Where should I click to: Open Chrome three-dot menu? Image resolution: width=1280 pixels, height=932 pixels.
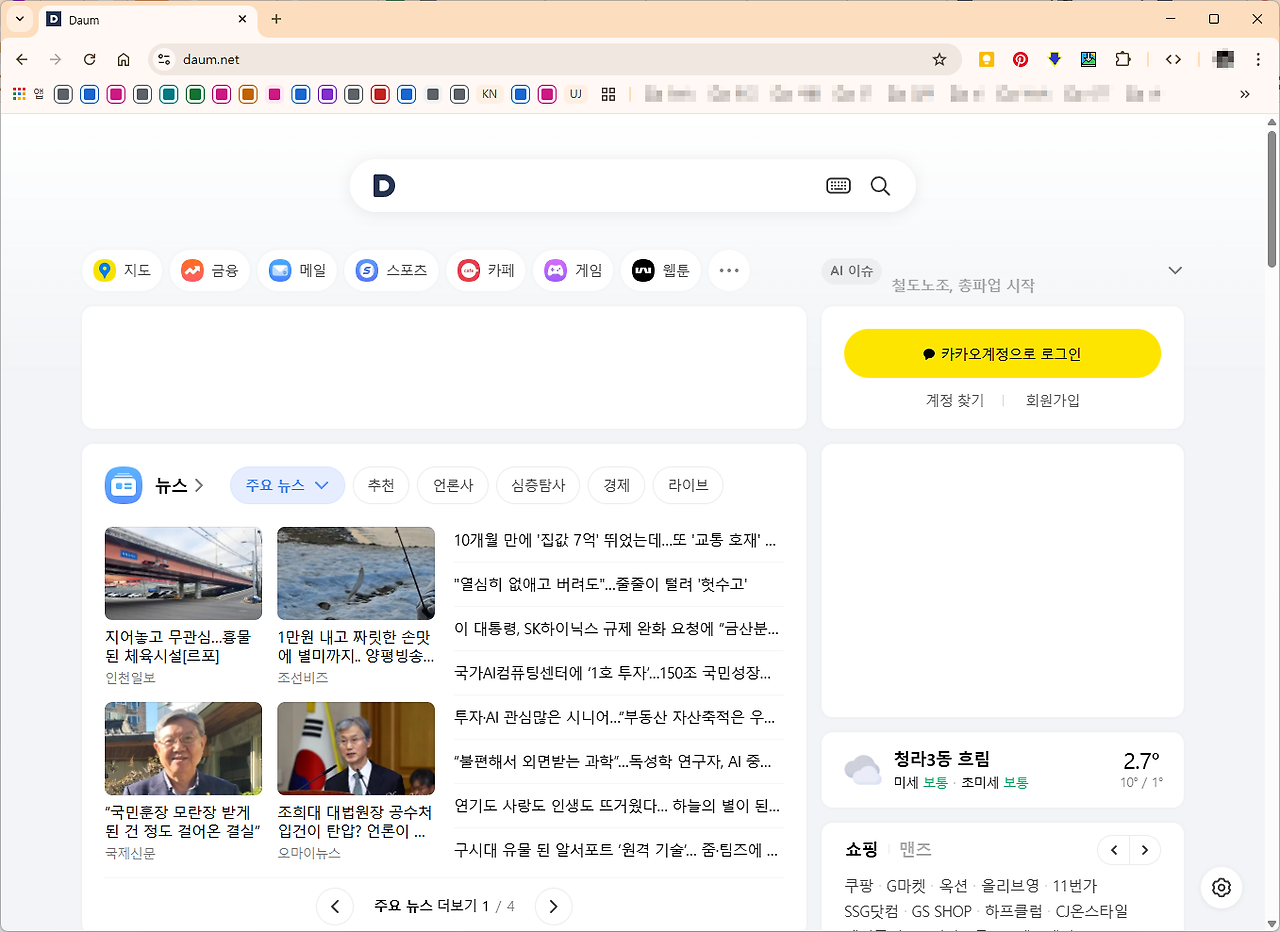click(x=1259, y=59)
